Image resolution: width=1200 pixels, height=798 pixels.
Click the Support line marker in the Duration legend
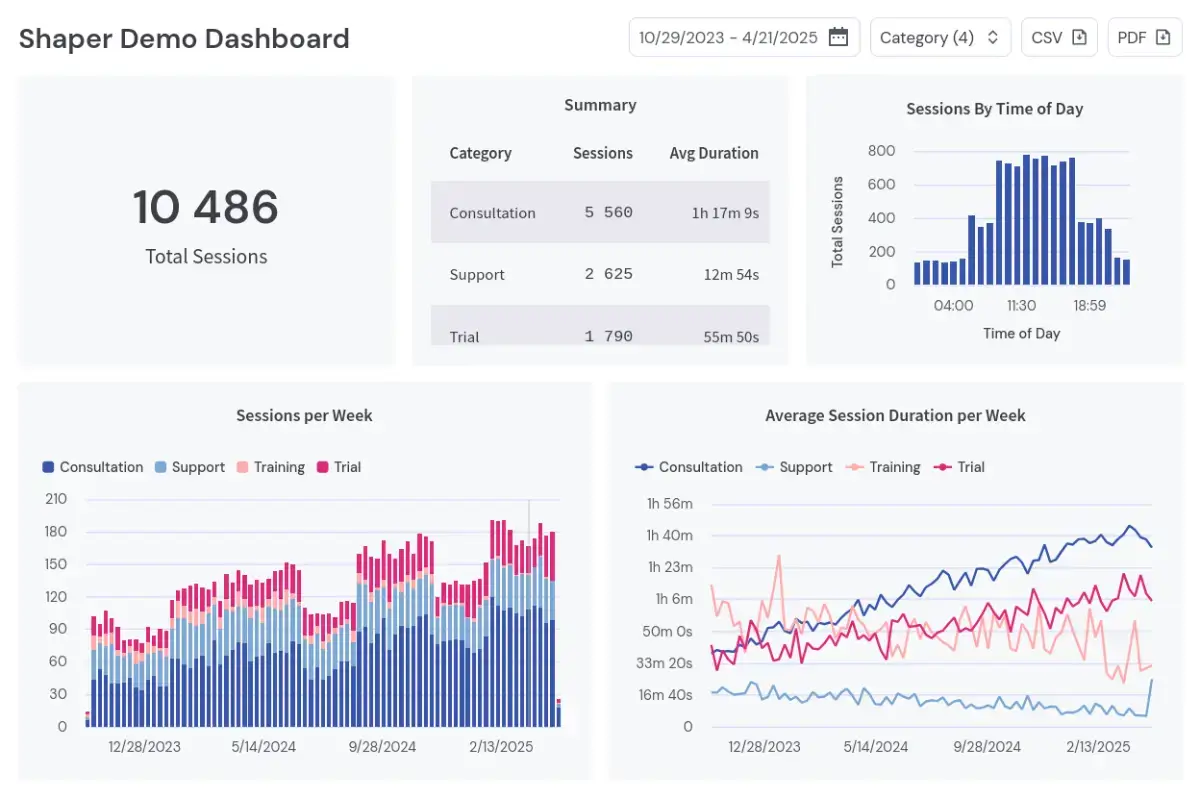[x=765, y=467]
